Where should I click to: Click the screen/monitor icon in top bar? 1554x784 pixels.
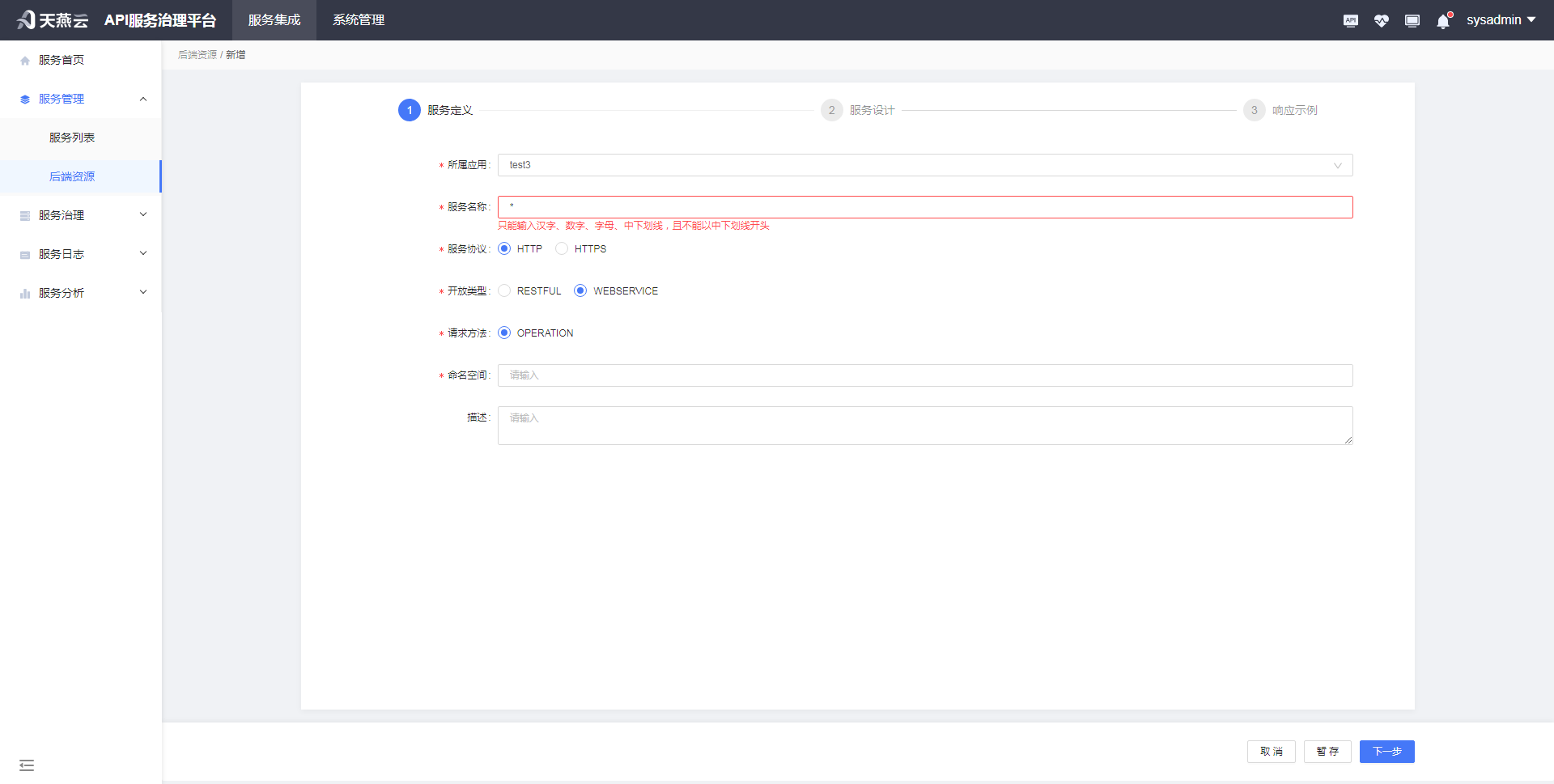click(1412, 20)
